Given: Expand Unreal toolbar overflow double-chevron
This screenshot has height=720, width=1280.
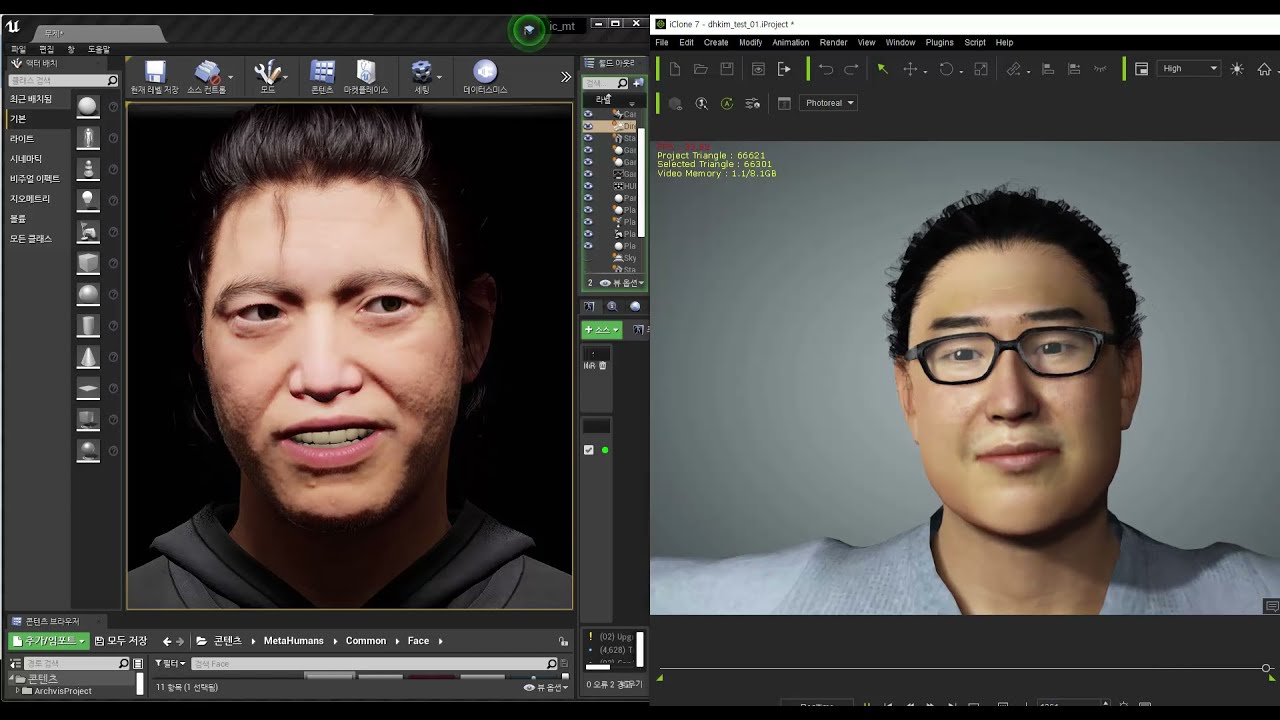Looking at the screenshot, I should tap(566, 77).
